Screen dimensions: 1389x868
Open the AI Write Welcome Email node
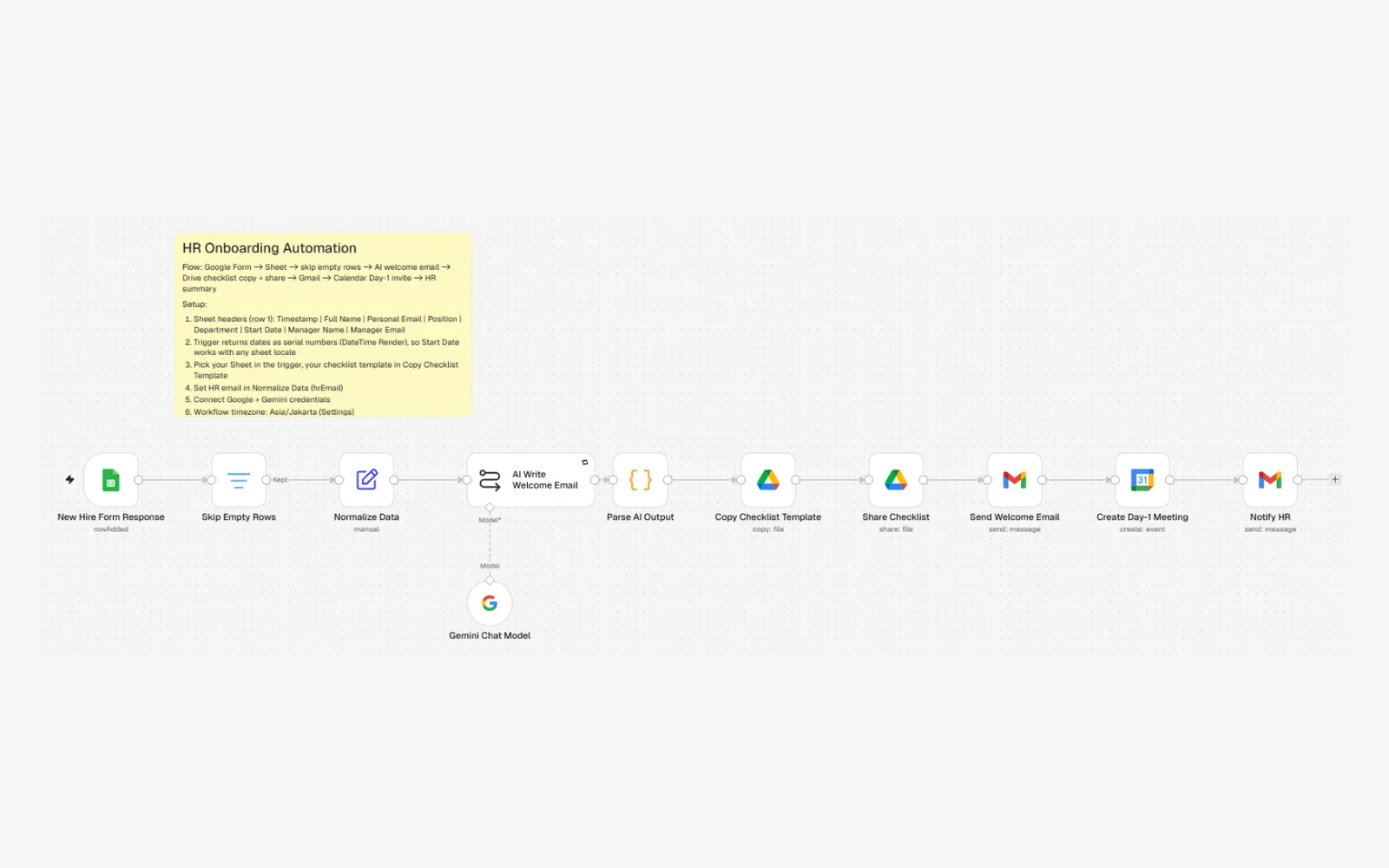click(530, 480)
